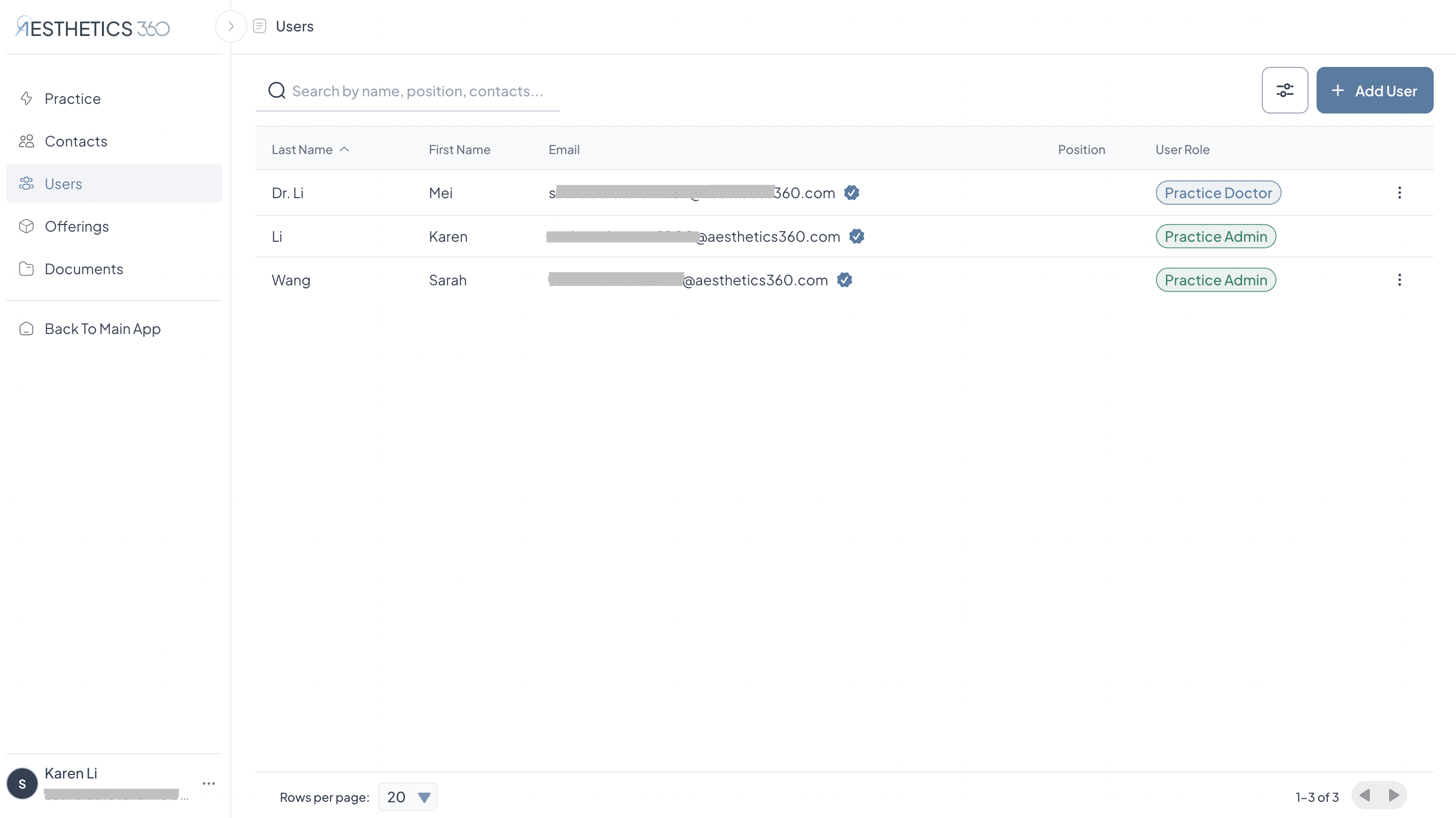Open Dr. Li row options menu
The image size is (1456, 818).
pos(1399,193)
